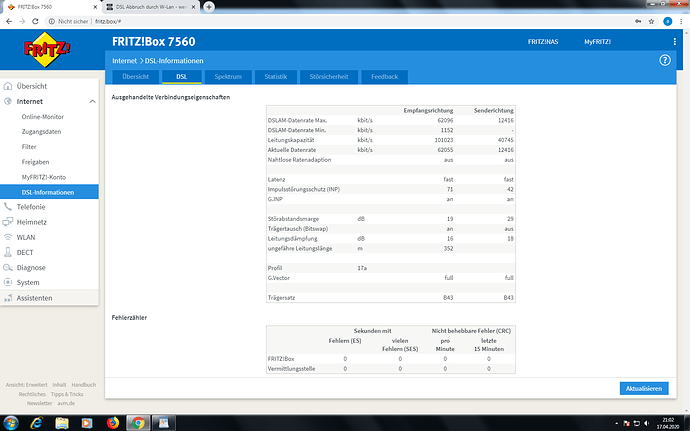Click the password key icon in address bar

pos(638,21)
